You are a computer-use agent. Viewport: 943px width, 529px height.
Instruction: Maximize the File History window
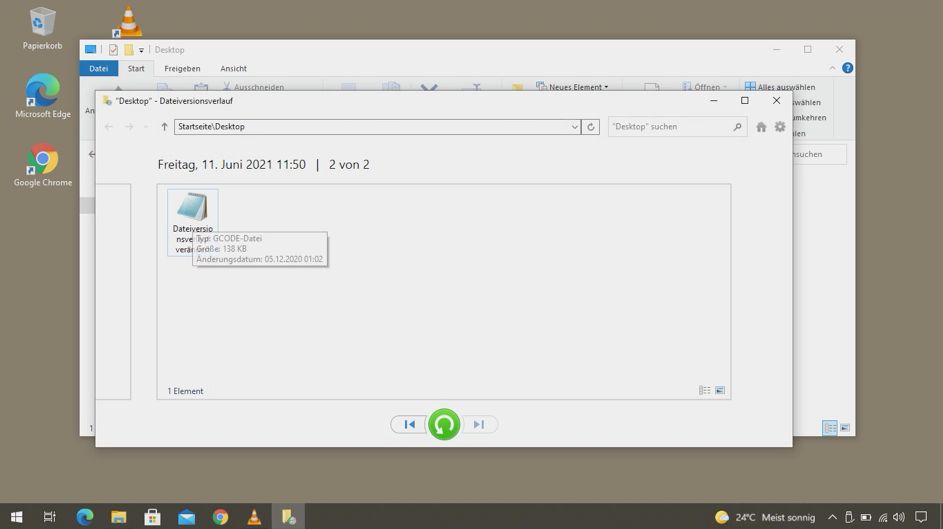point(745,101)
